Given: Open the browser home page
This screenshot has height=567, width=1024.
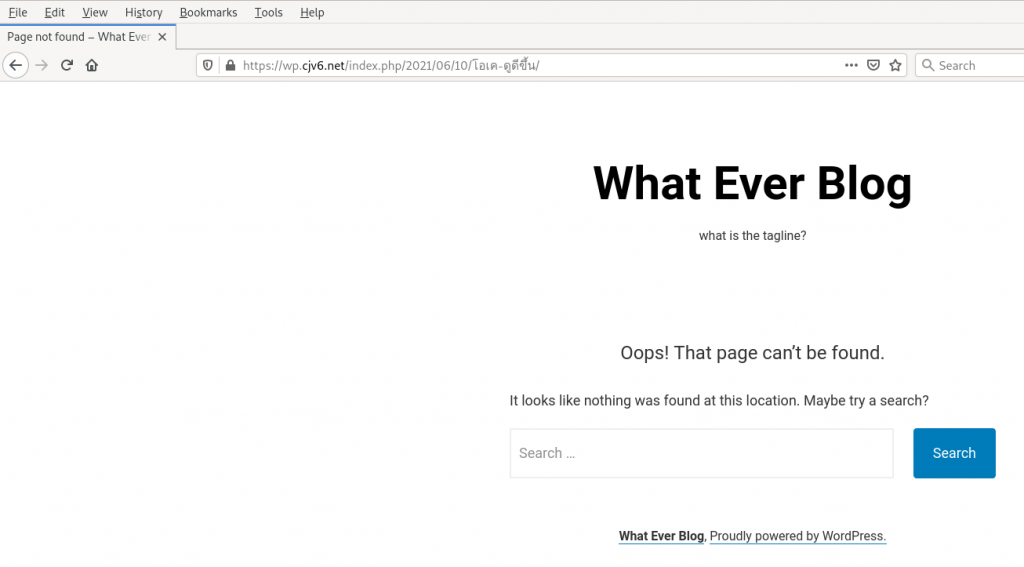Looking at the screenshot, I should (x=92, y=65).
